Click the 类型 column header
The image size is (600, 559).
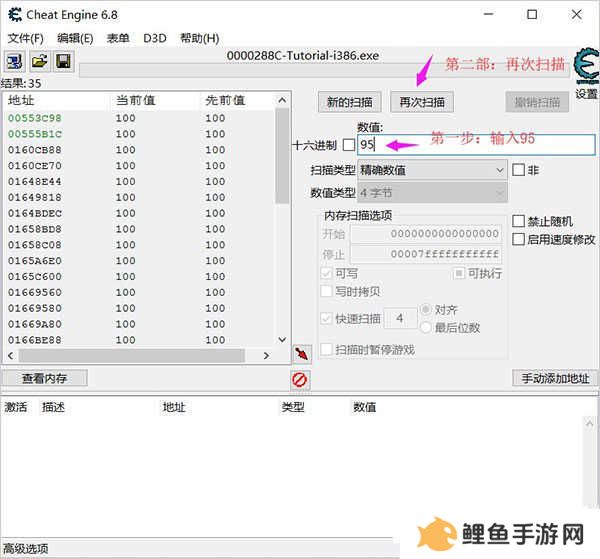[293, 407]
